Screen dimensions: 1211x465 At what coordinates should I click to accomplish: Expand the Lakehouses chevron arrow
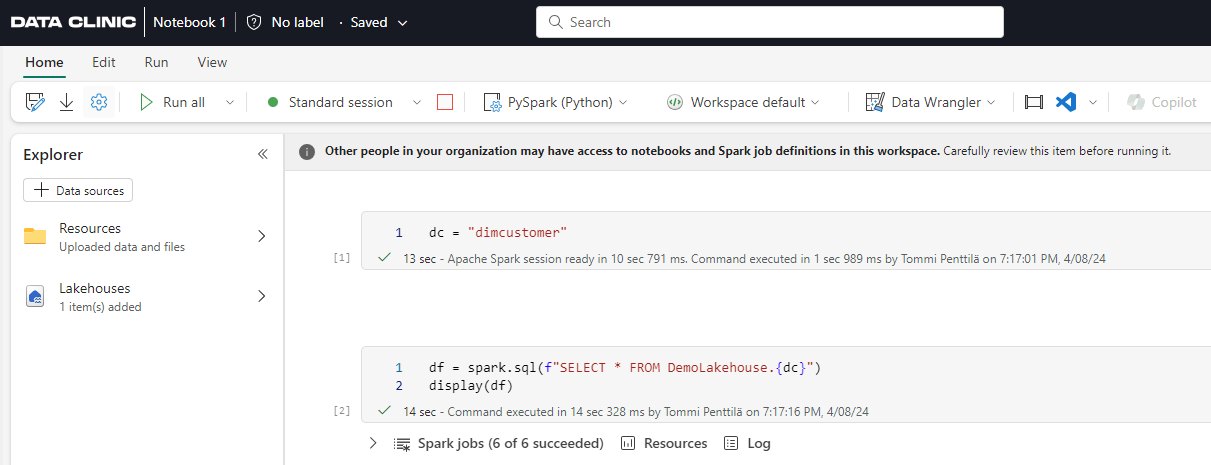262,296
